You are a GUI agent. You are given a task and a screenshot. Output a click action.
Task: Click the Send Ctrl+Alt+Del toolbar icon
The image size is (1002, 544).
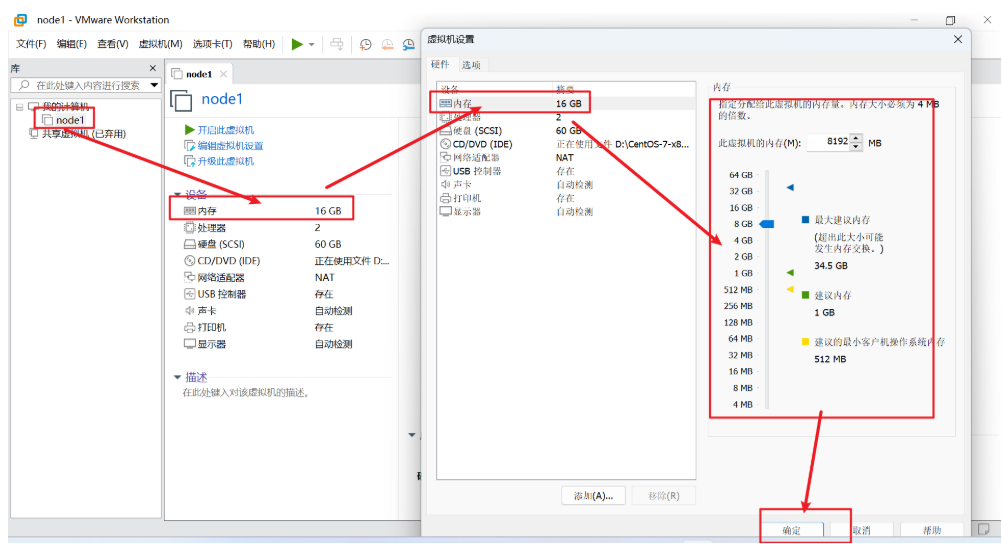point(337,44)
